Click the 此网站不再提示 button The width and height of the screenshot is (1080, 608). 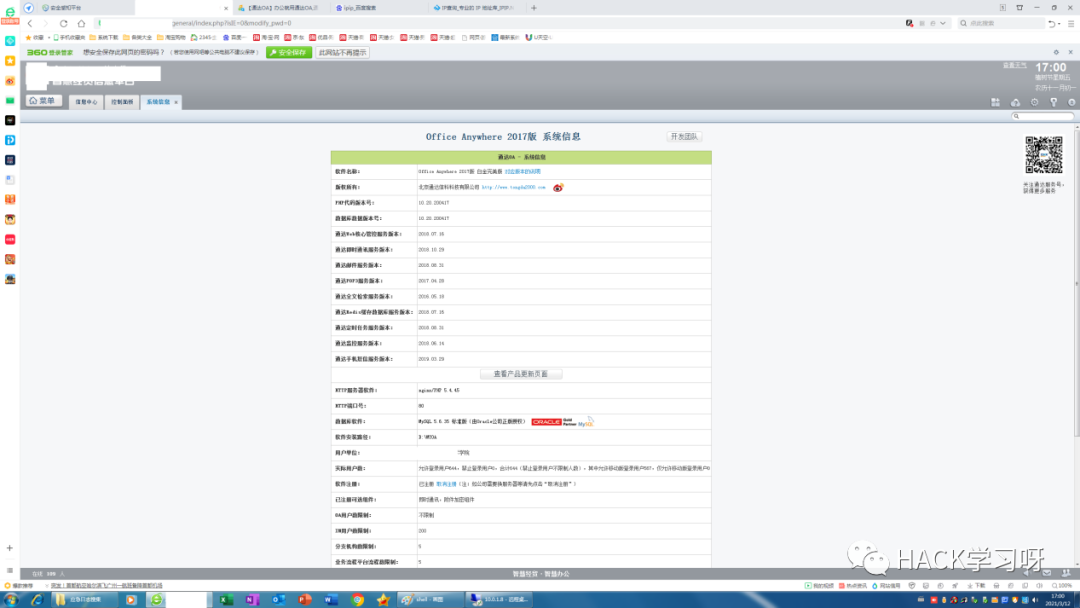pos(342,52)
